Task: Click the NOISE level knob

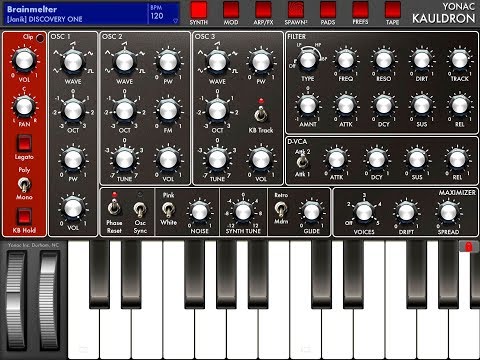Action: pos(199,212)
